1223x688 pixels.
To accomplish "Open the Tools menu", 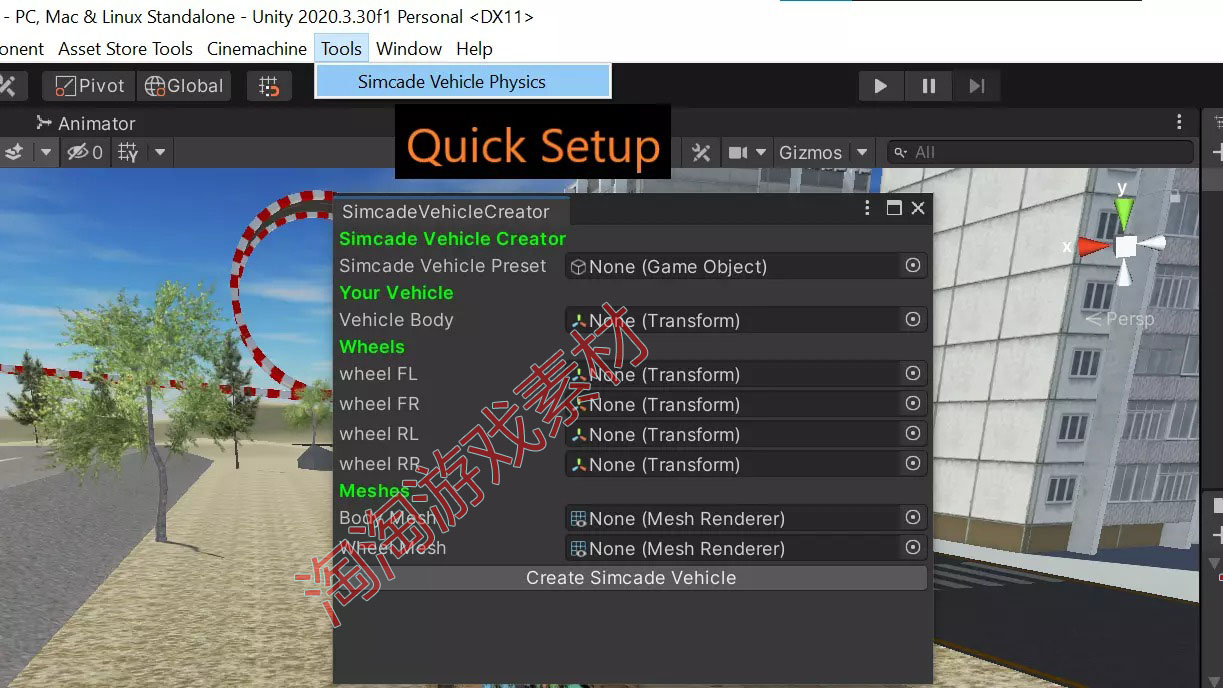I will pos(341,48).
